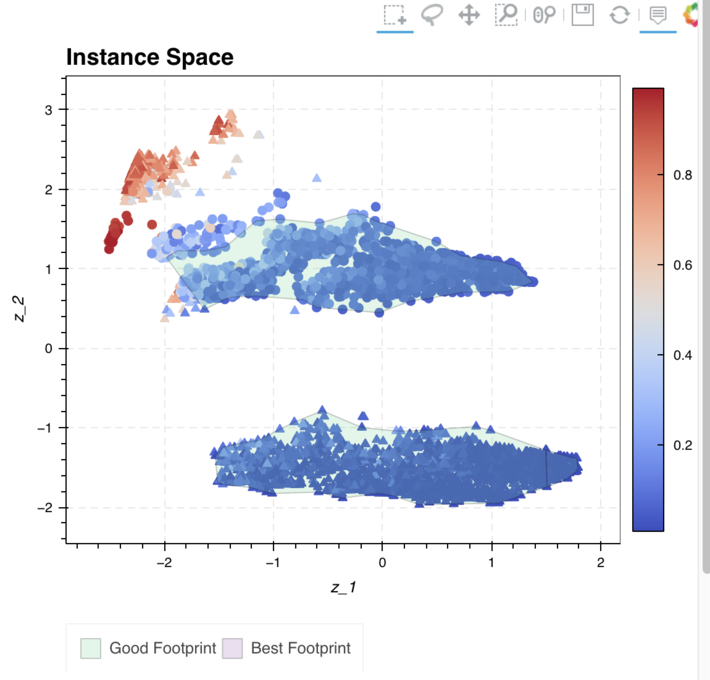Screen dimensions: 710x680
Task: Toggle Good Footprint legend entry
Action: pyautogui.click(x=149, y=648)
